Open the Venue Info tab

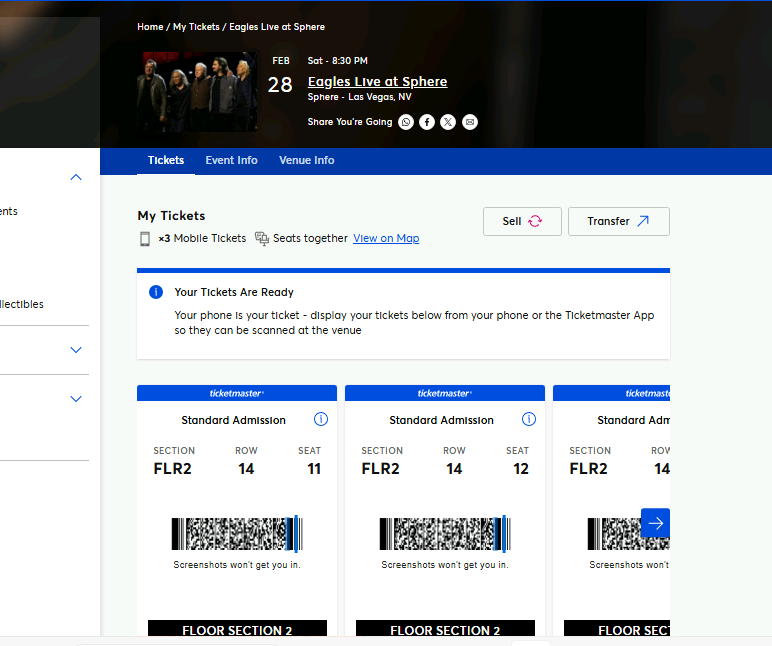tap(307, 161)
